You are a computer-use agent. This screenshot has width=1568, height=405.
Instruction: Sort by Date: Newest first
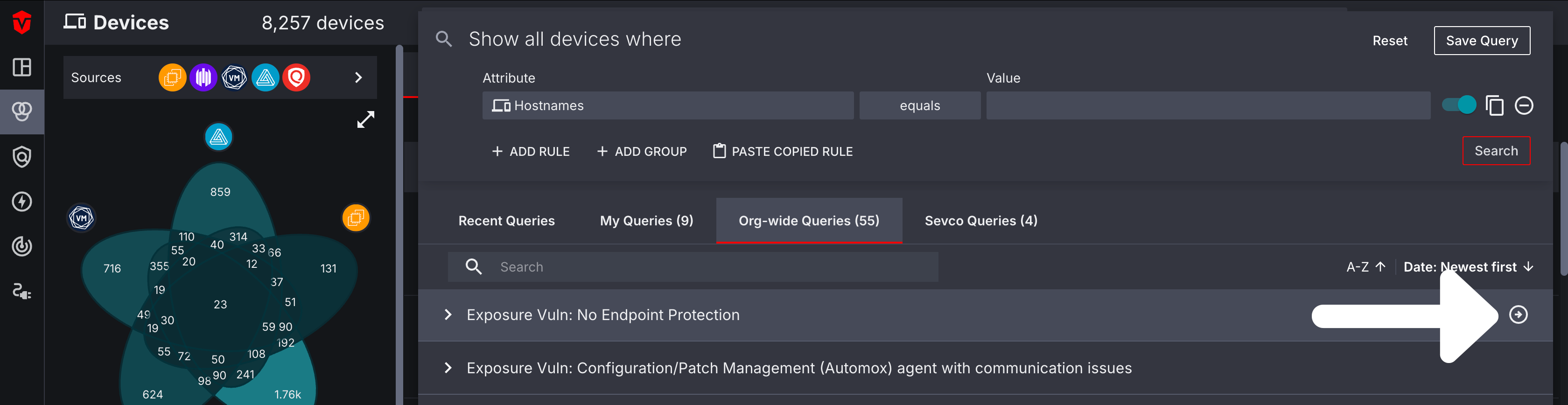1468,267
